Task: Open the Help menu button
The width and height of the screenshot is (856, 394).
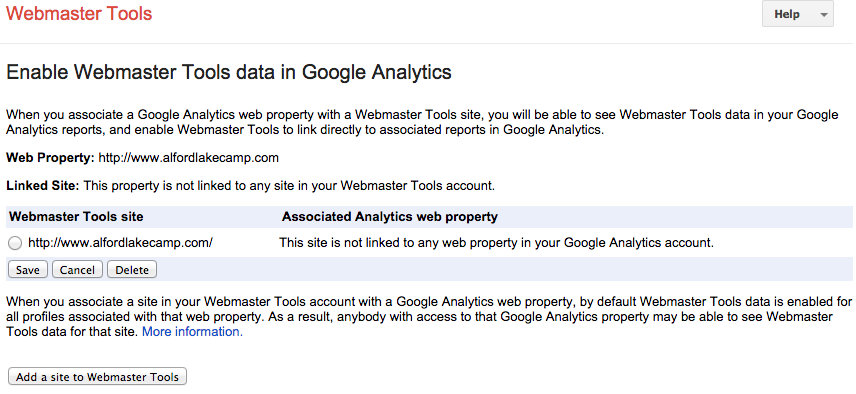Action: [798, 14]
